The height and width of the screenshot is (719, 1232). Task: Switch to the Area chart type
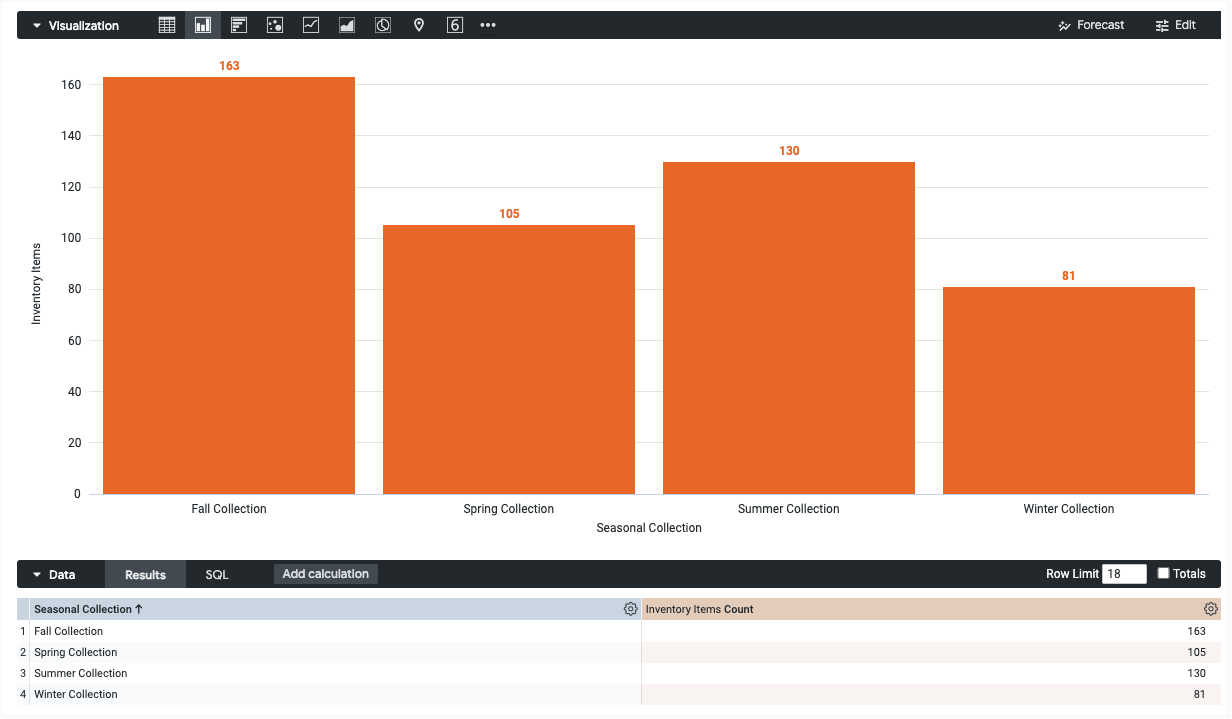(346, 24)
